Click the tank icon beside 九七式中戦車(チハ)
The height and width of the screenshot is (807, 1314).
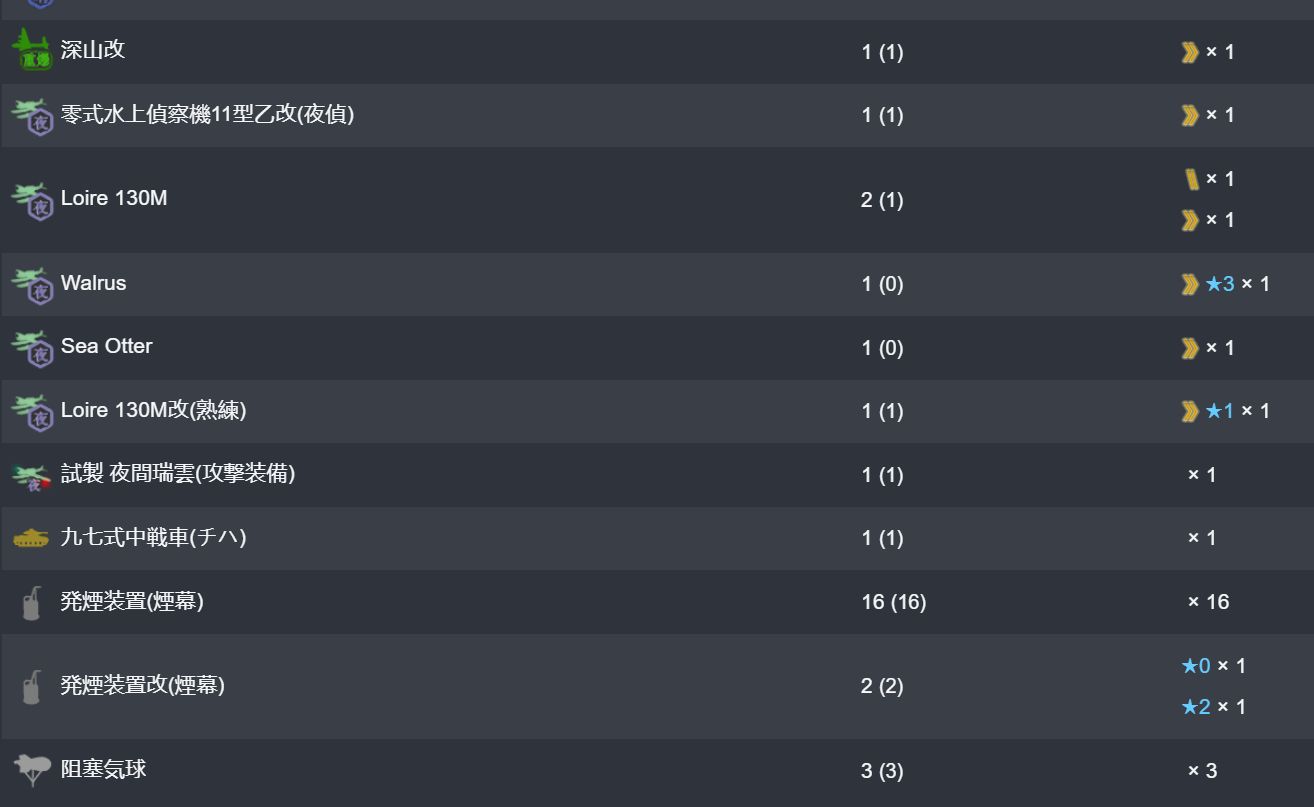(x=31, y=538)
